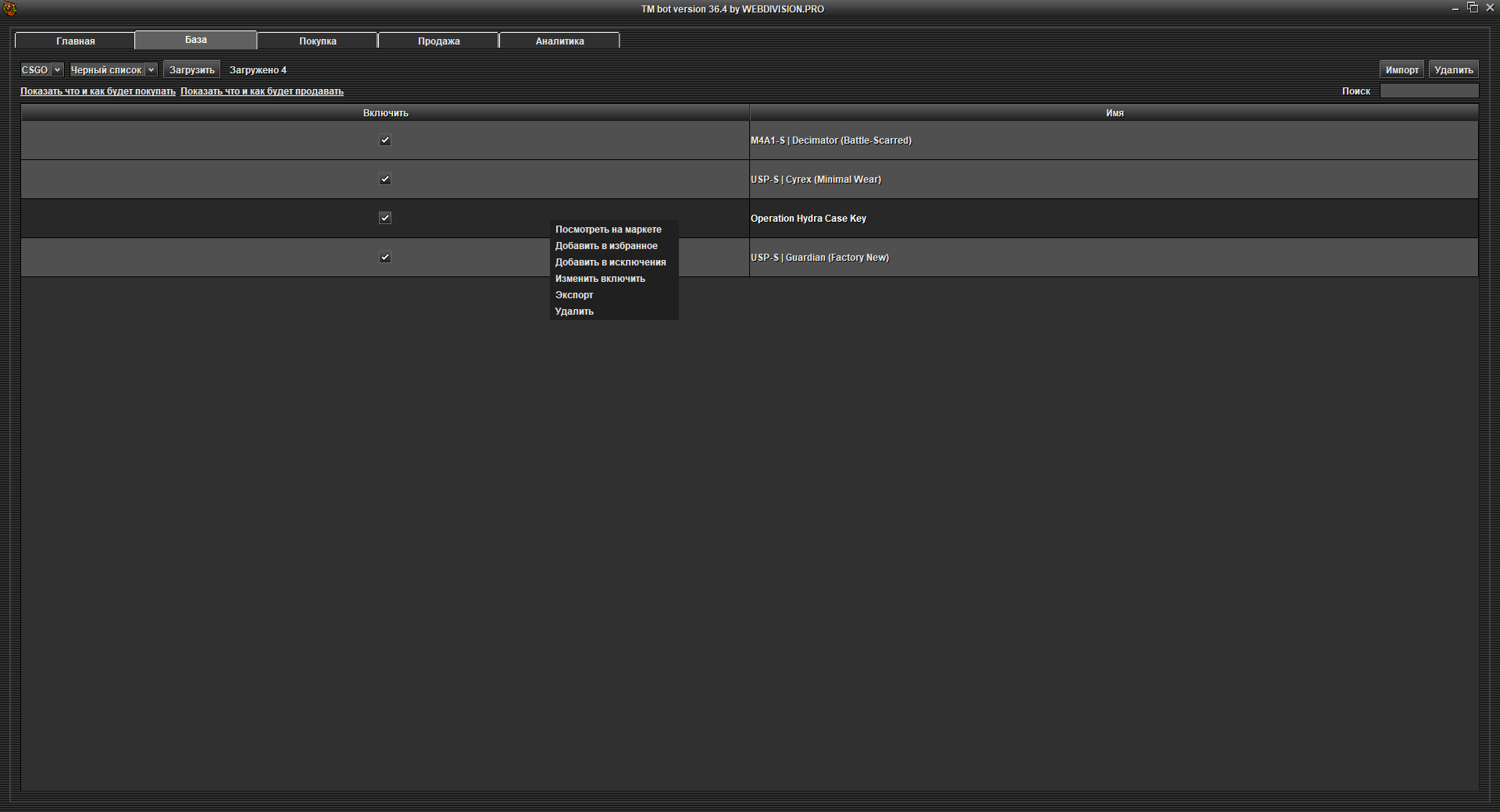The width and height of the screenshot is (1500, 812).
Task: Click the TM bot app icon in title bar
Action: pyautogui.click(x=9, y=9)
